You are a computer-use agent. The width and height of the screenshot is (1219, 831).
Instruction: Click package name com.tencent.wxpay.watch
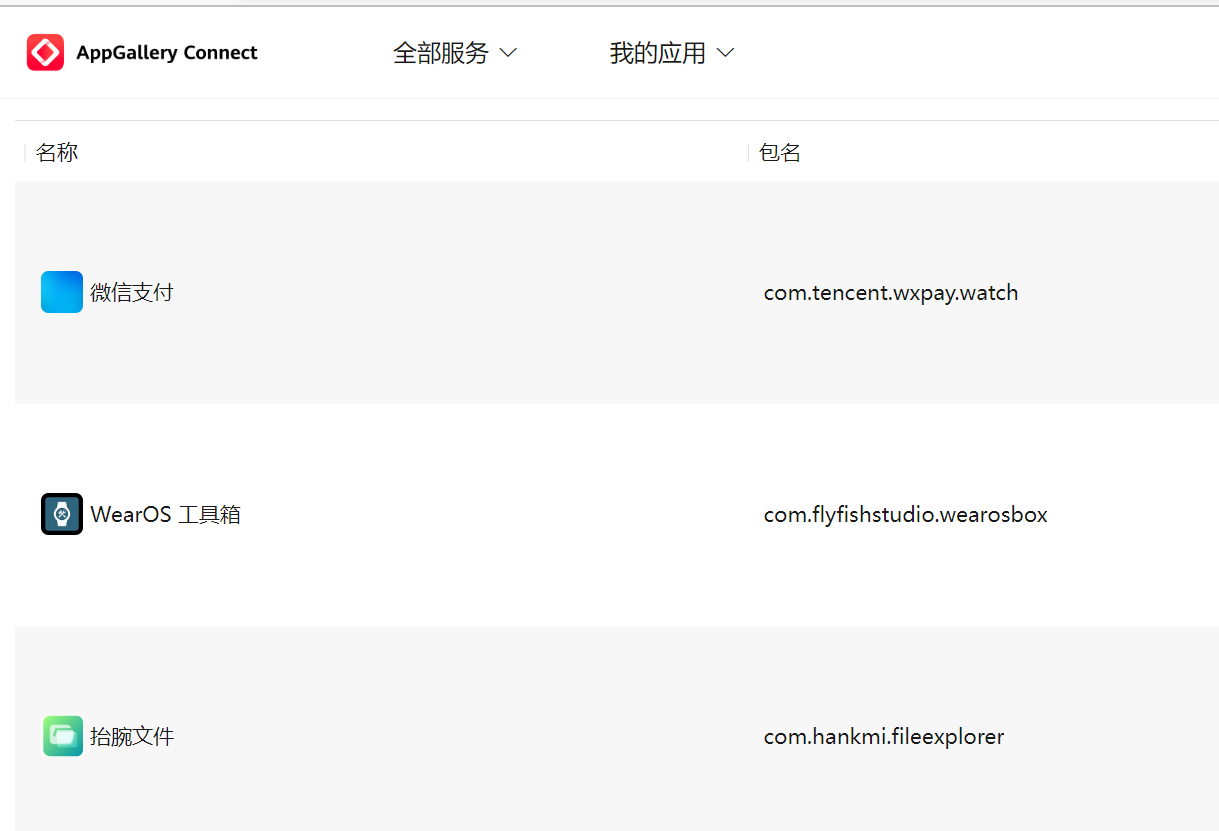[x=891, y=293]
